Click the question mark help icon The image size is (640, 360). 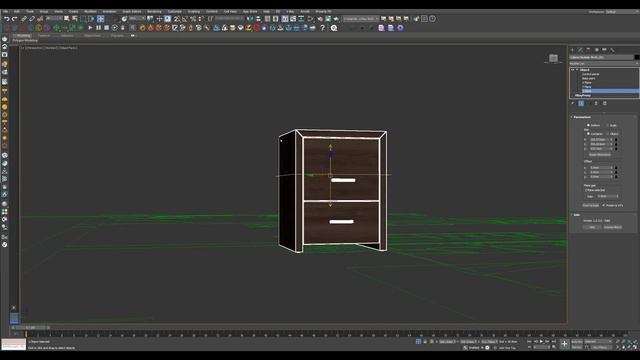(x=322, y=28)
